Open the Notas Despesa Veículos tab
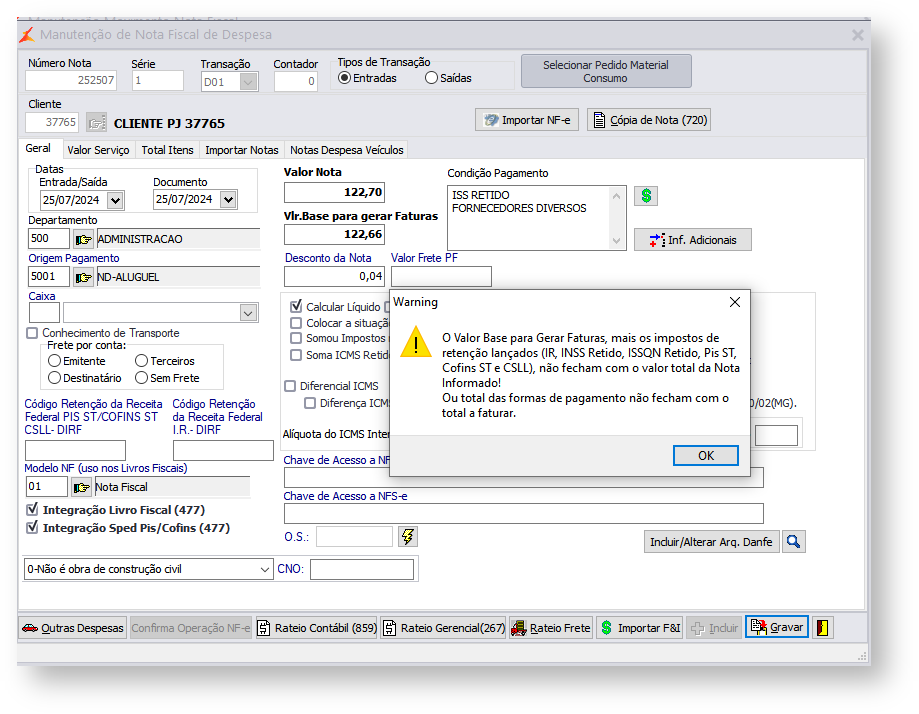Screen dimensions: 919x714 point(346,150)
